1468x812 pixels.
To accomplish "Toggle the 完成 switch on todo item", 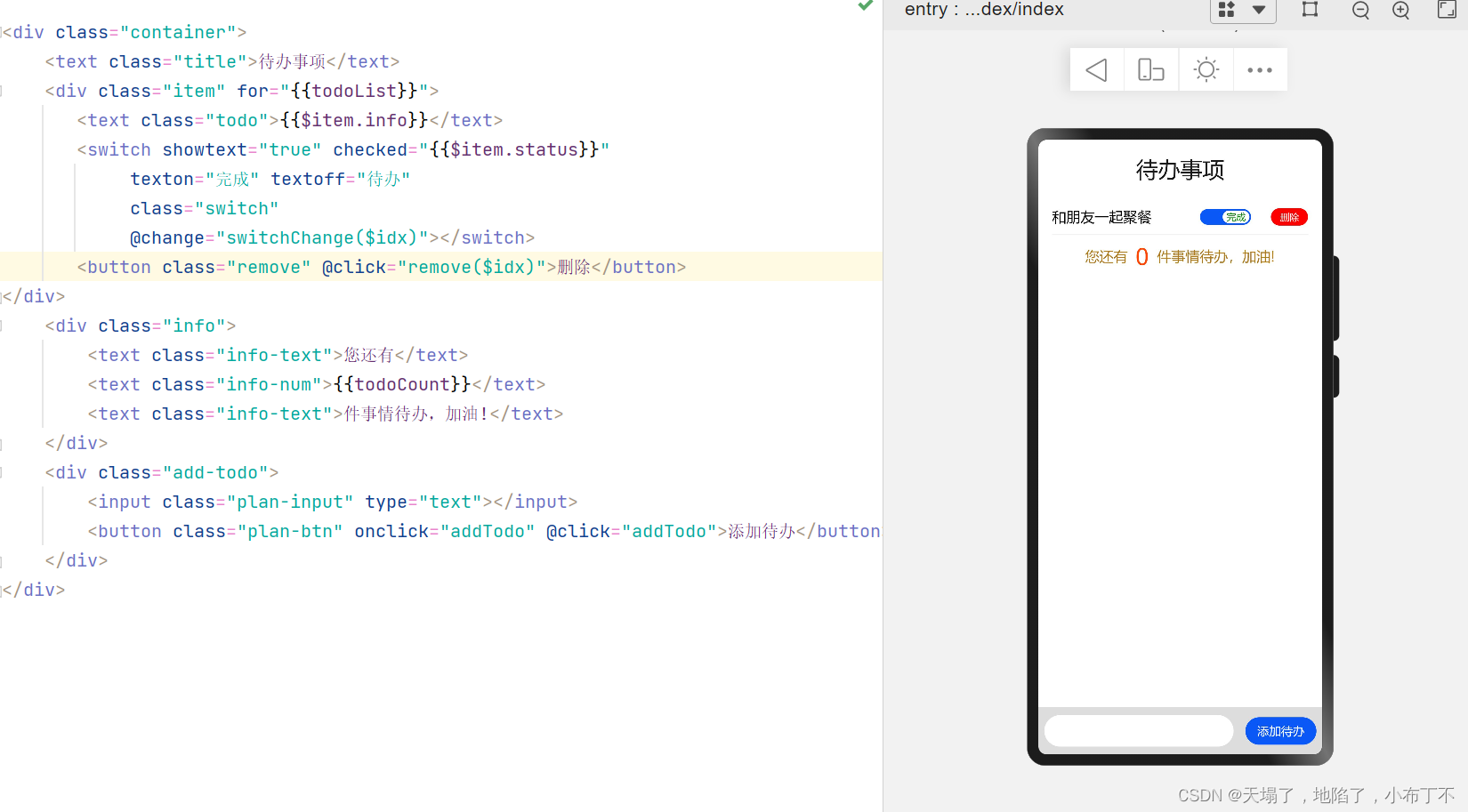I will [1225, 217].
